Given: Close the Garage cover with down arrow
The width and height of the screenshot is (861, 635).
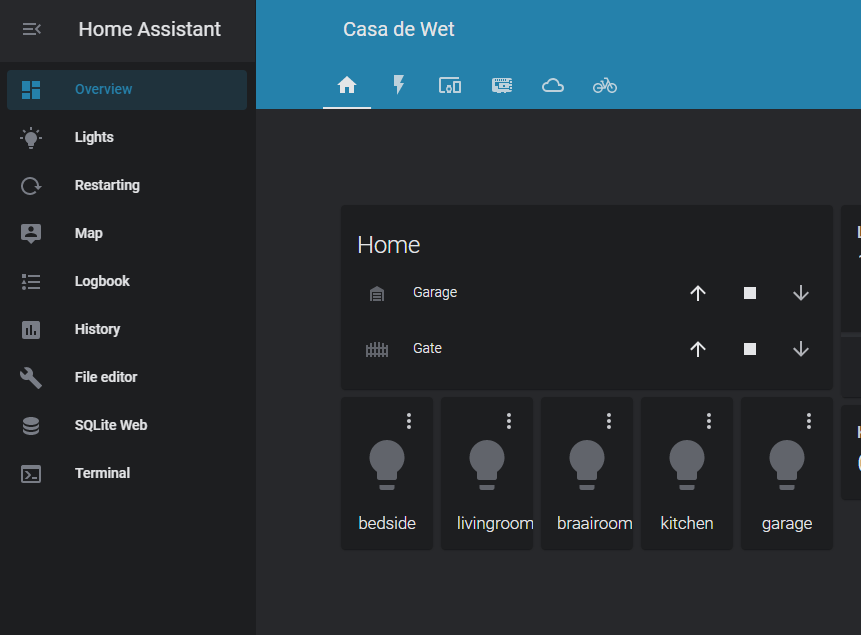Looking at the screenshot, I should (x=801, y=293).
